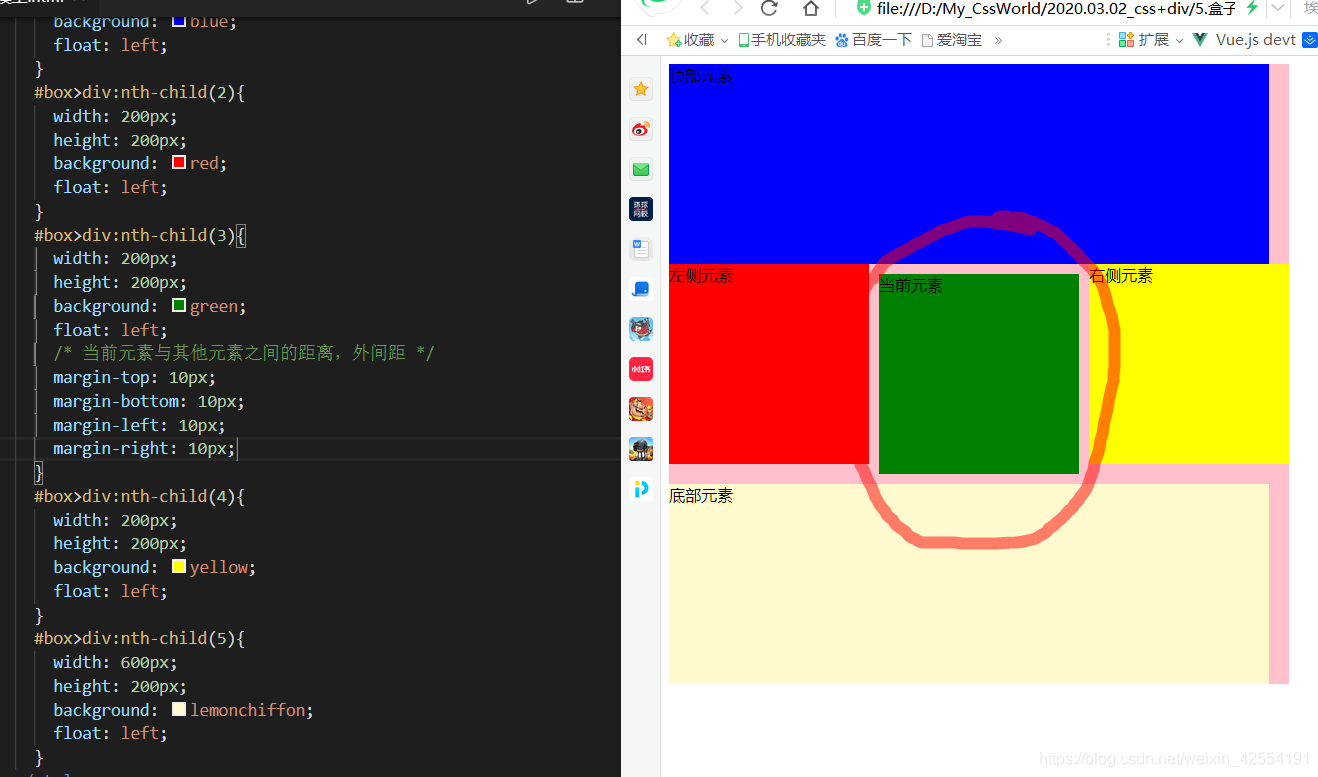The height and width of the screenshot is (777, 1318).
Task: Click the 扩展 label in toolbar
Action: pos(1154,40)
